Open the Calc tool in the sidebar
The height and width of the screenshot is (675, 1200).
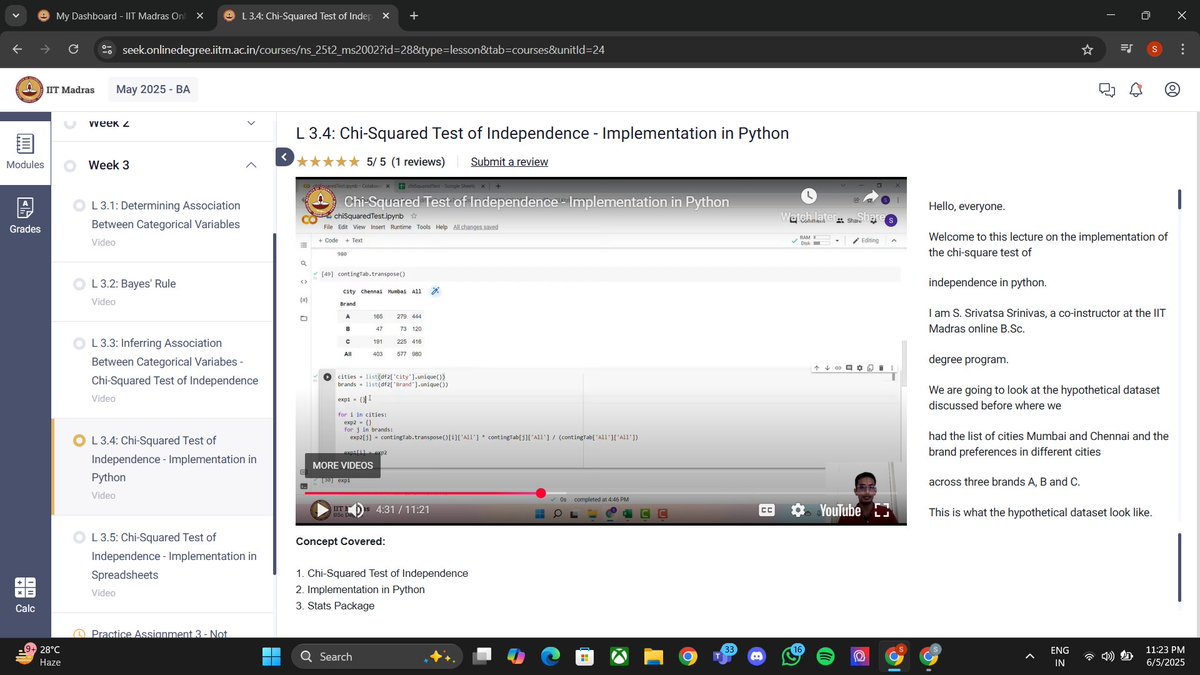point(24,590)
